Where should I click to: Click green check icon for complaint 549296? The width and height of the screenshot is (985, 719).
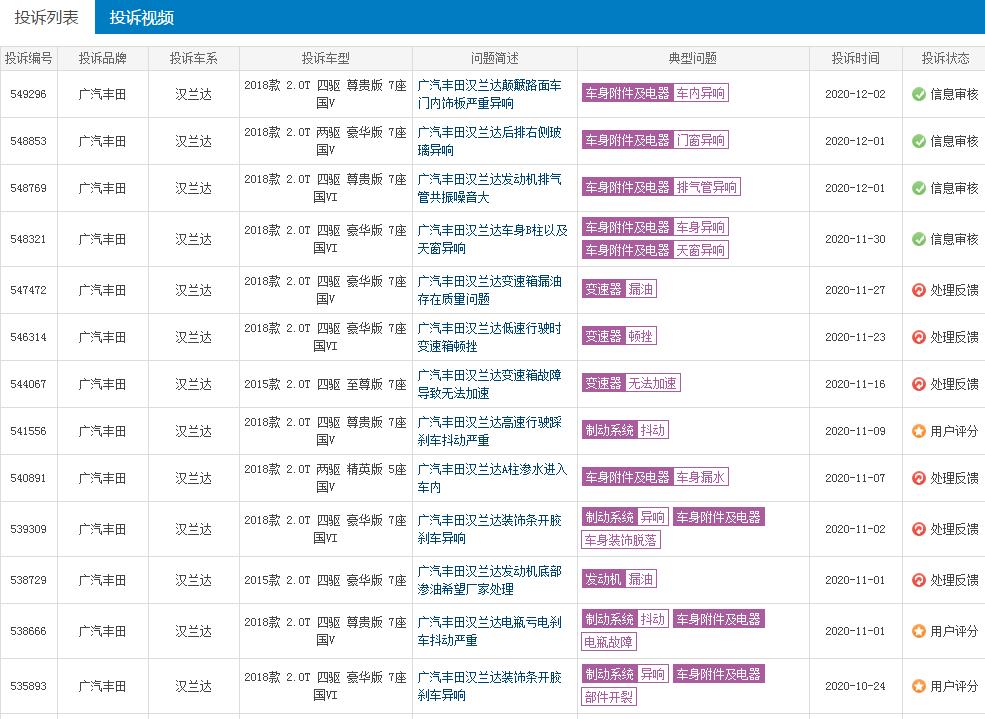918,94
